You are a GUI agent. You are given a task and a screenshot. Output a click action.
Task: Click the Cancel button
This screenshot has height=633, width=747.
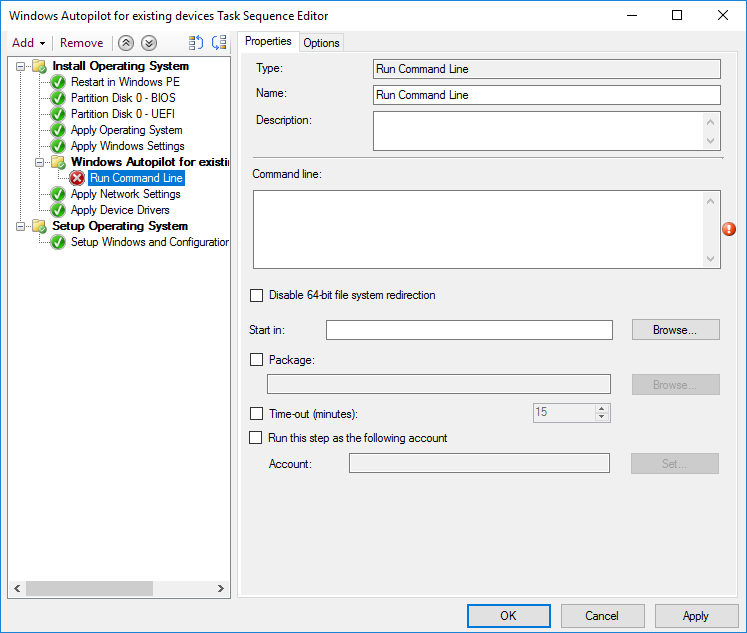(x=602, y=616)
